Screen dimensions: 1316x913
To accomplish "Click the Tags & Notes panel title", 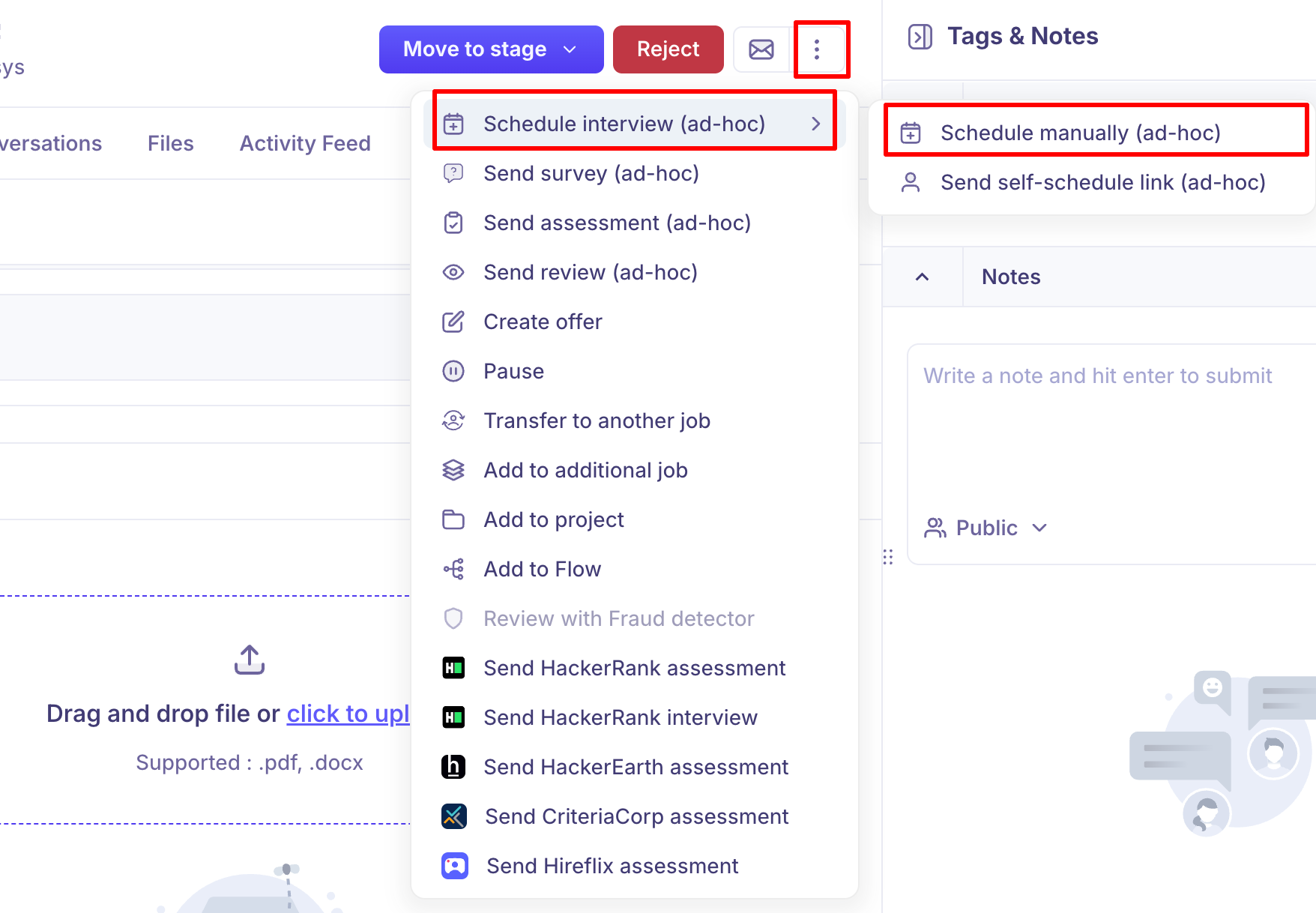I will [1023, 36].
